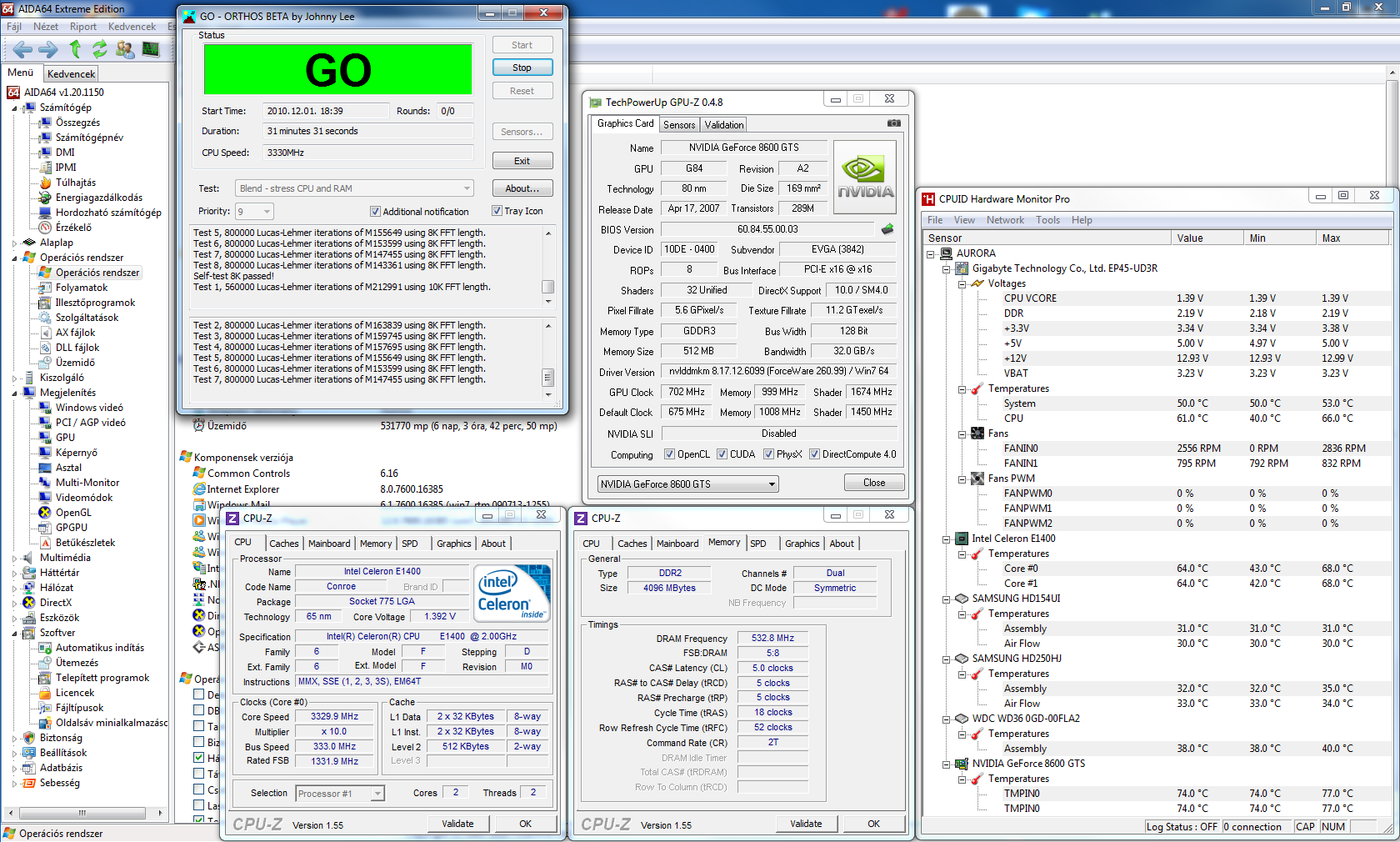Click the AIDA64 green monitor toolbar icon
The height and width of the screenshot is (842, 1400).
[x=150, y=49]
